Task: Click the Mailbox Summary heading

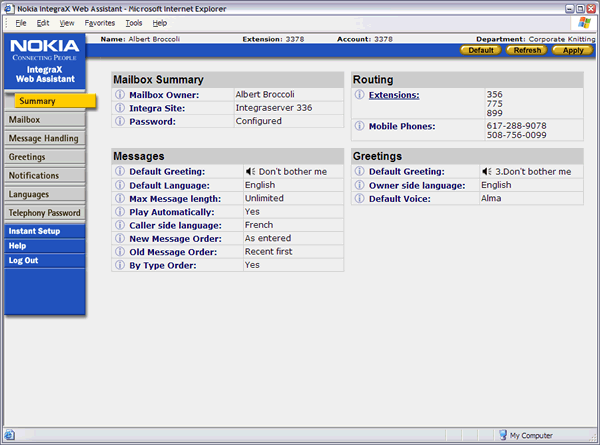Action: pyautogui.click(x=158, y=80)
